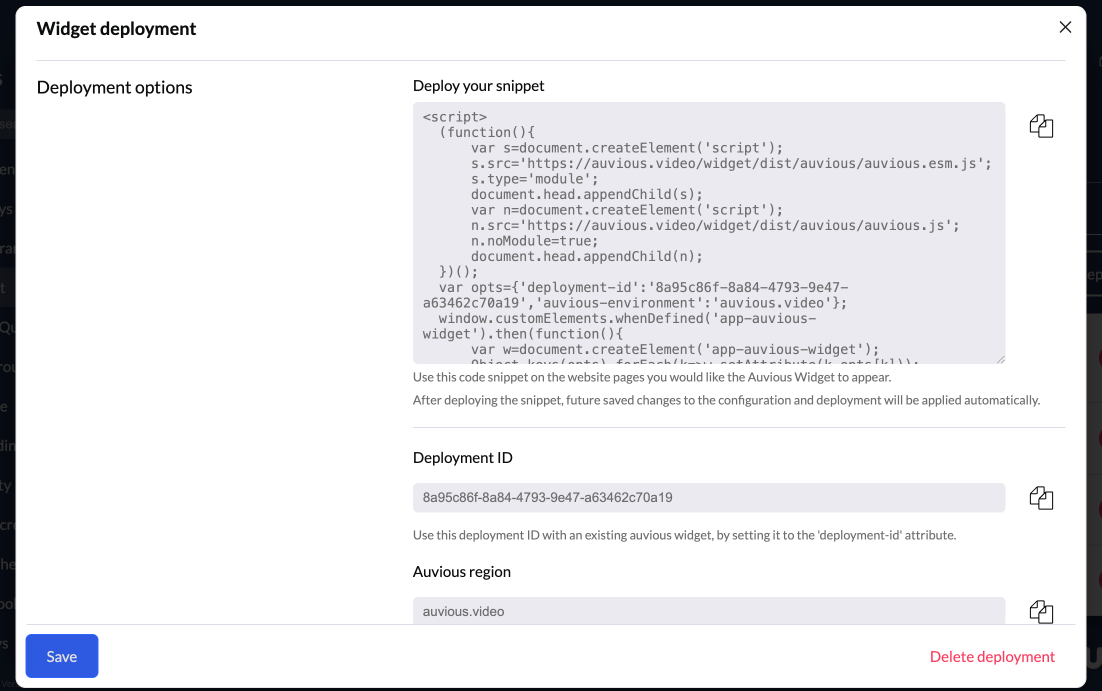Focus the Deployment ID text field
This screenshot has width=1102, height=691.
point(708,498)
